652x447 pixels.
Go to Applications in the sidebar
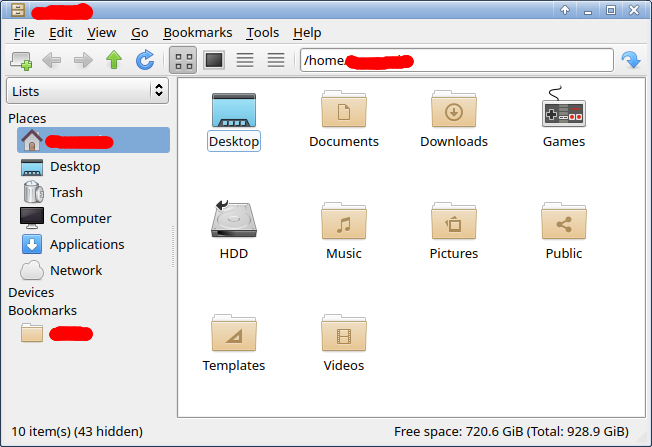[86, 244]
